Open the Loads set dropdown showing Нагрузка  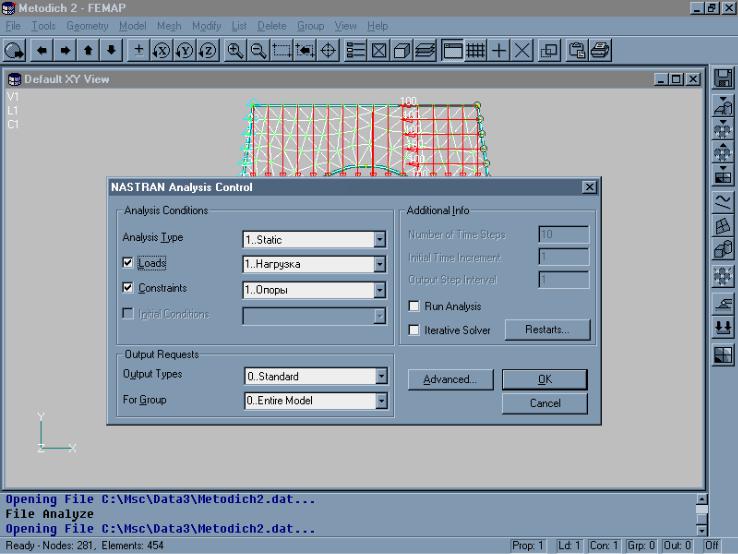pos(379,264)
